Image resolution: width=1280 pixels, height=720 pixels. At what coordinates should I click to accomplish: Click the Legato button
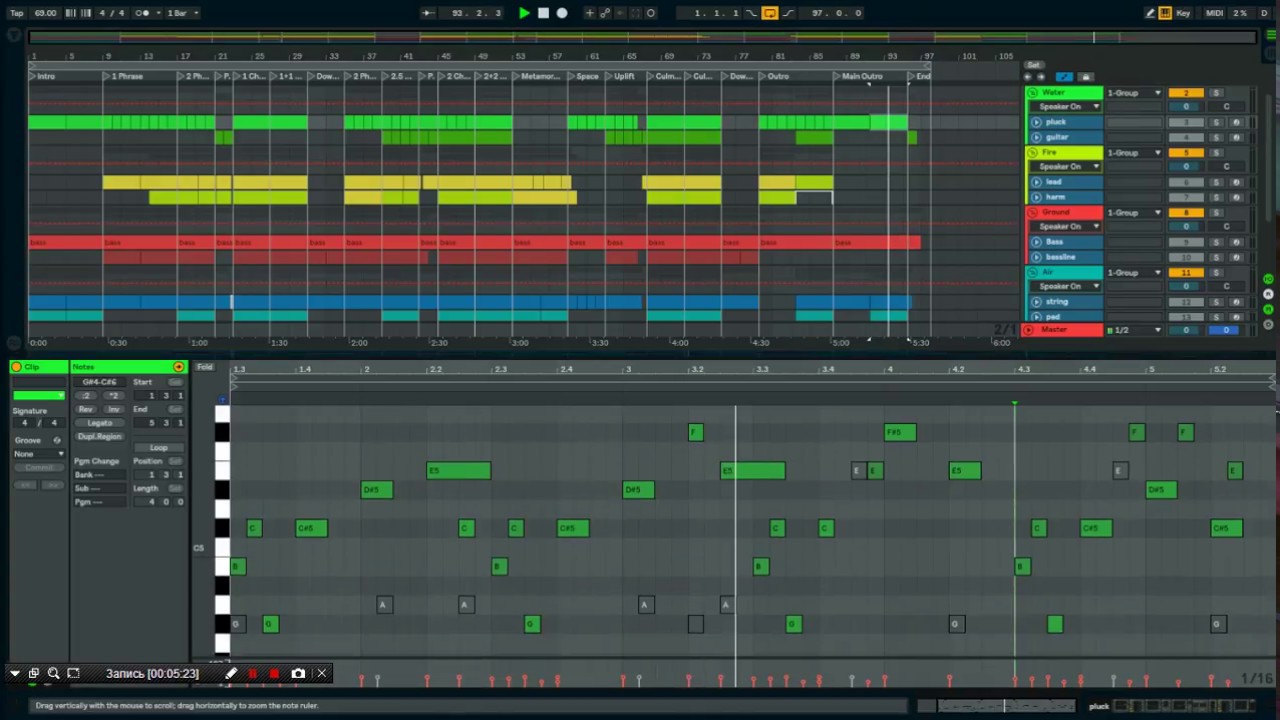point(100,423)
